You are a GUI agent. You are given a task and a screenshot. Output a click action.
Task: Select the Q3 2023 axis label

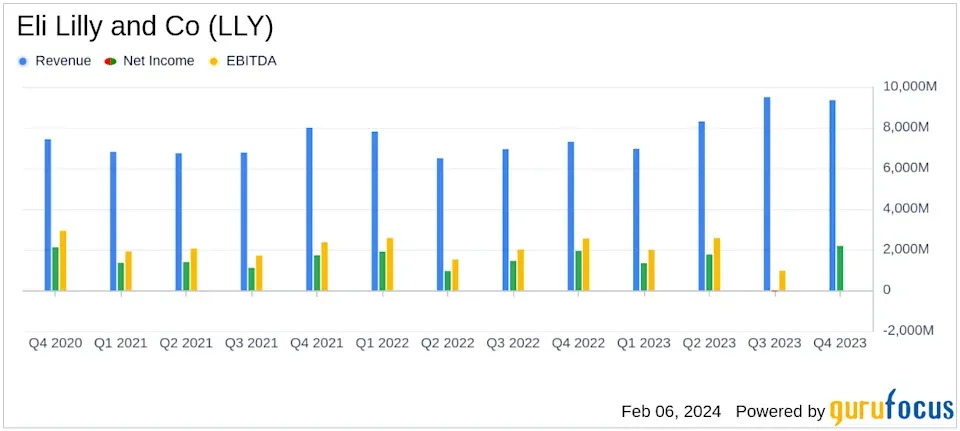click(774, 343)
